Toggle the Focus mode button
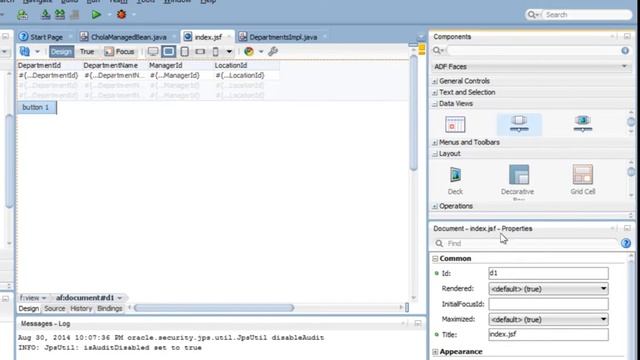 120,51
